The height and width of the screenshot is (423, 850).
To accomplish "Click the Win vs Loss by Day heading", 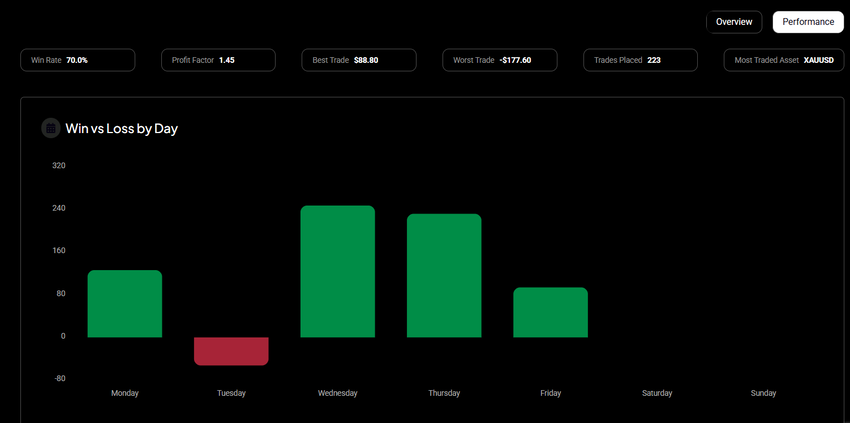I will tap(121, 128).
